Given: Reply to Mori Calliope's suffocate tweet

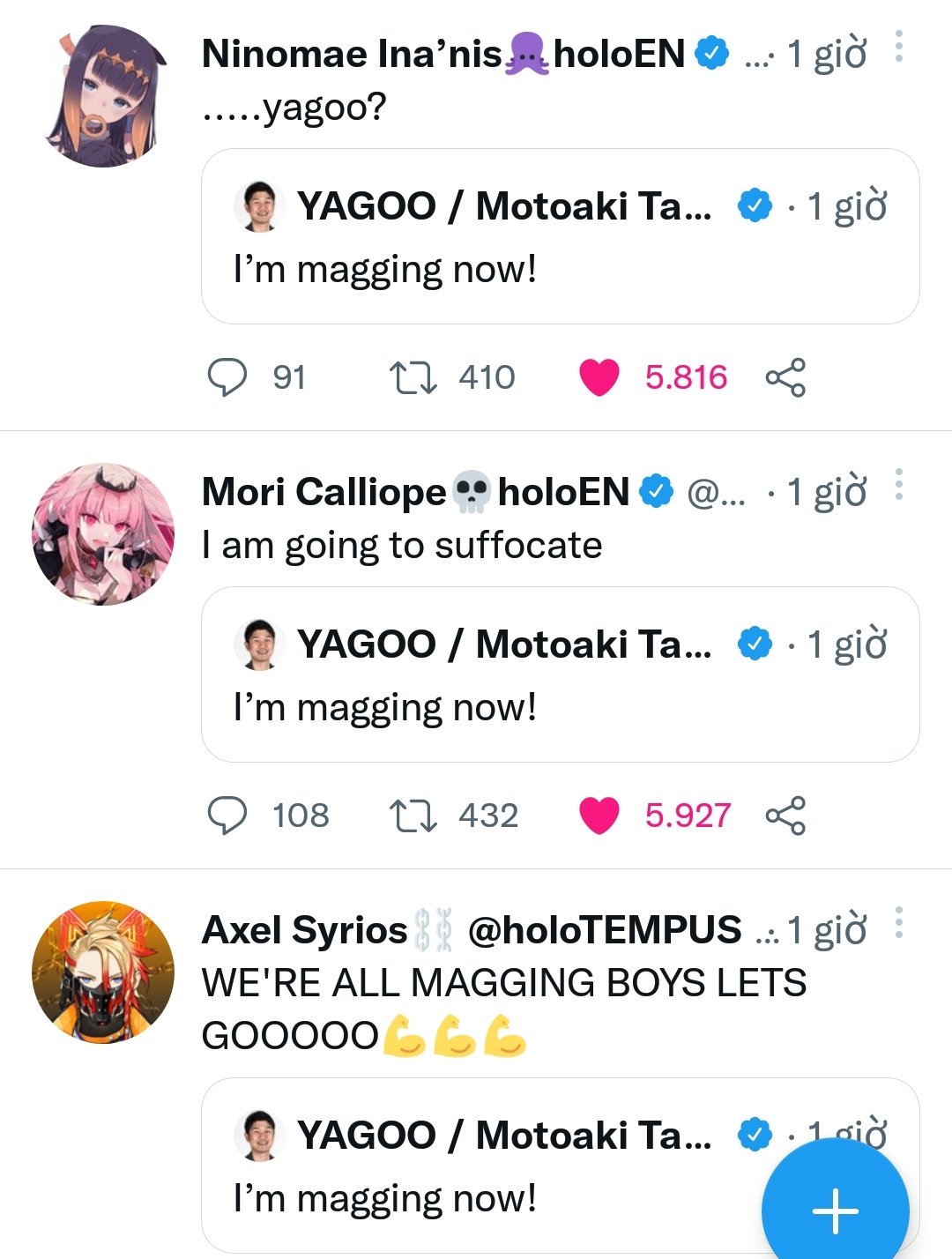Looking at the screenshot, I should 227,816.
